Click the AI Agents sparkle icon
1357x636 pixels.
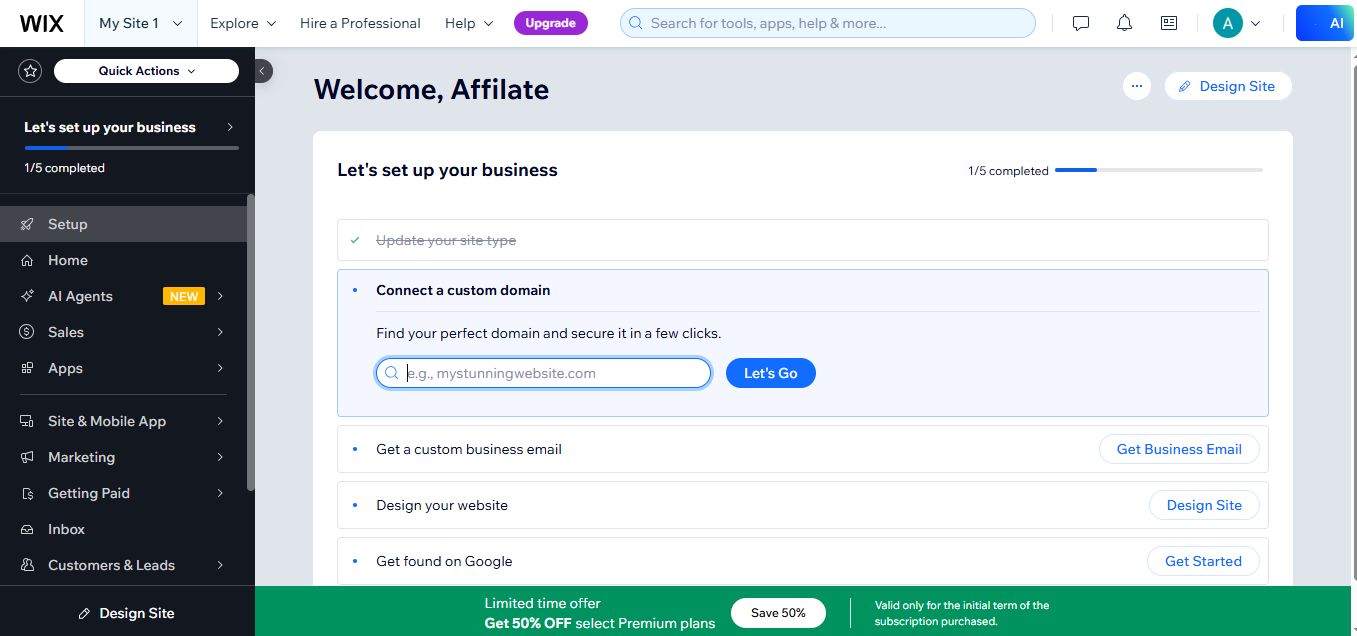[28, 296]
